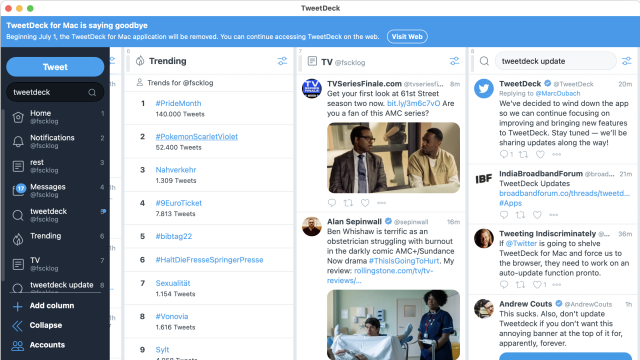Click the sidebar search field containing 'tweetdeck'
The width and height of the screenshot is (640, 360).
pos(55,92)
